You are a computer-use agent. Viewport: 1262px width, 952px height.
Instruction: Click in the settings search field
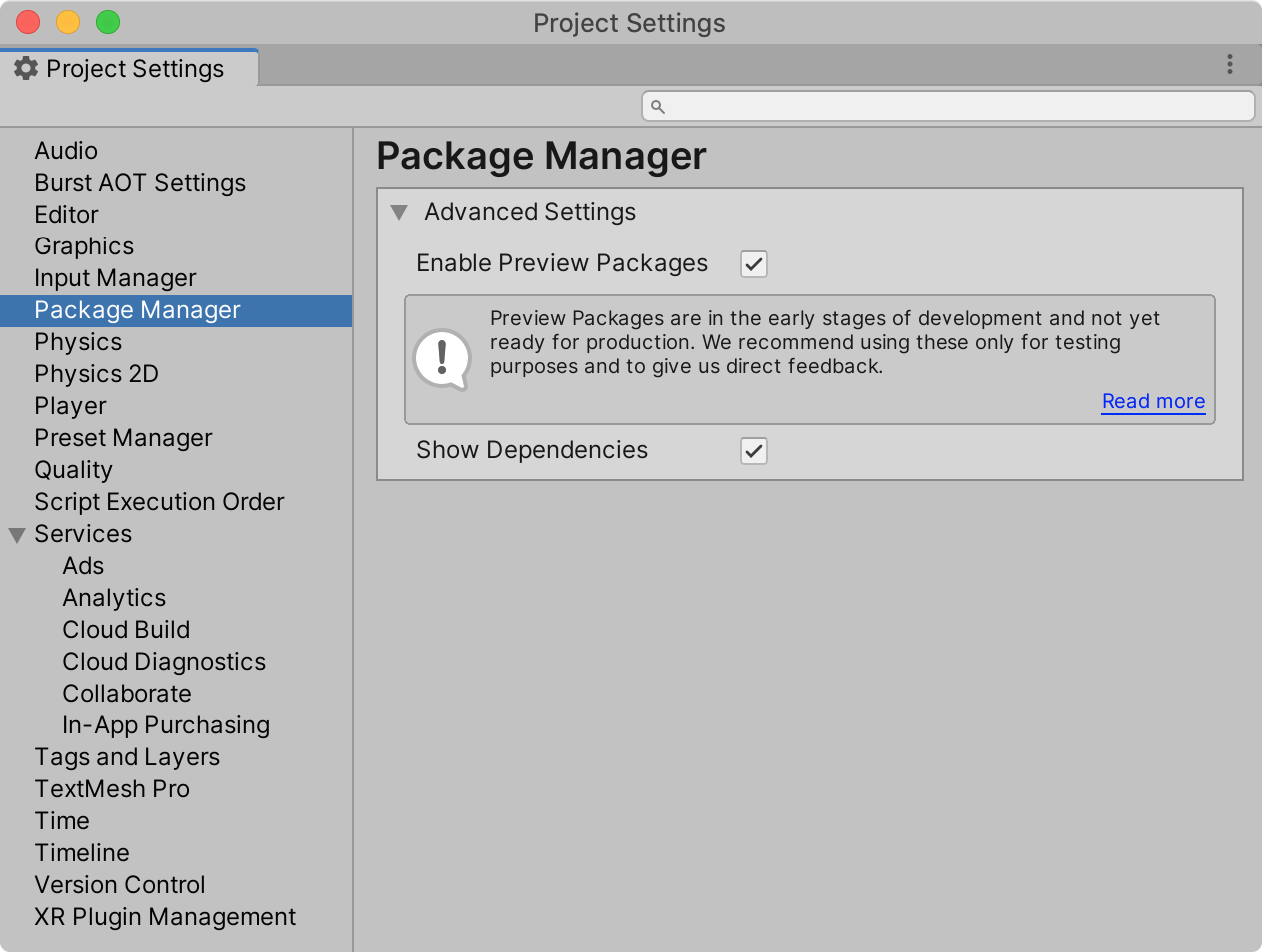pyautogui.click(x=947, y=106)
